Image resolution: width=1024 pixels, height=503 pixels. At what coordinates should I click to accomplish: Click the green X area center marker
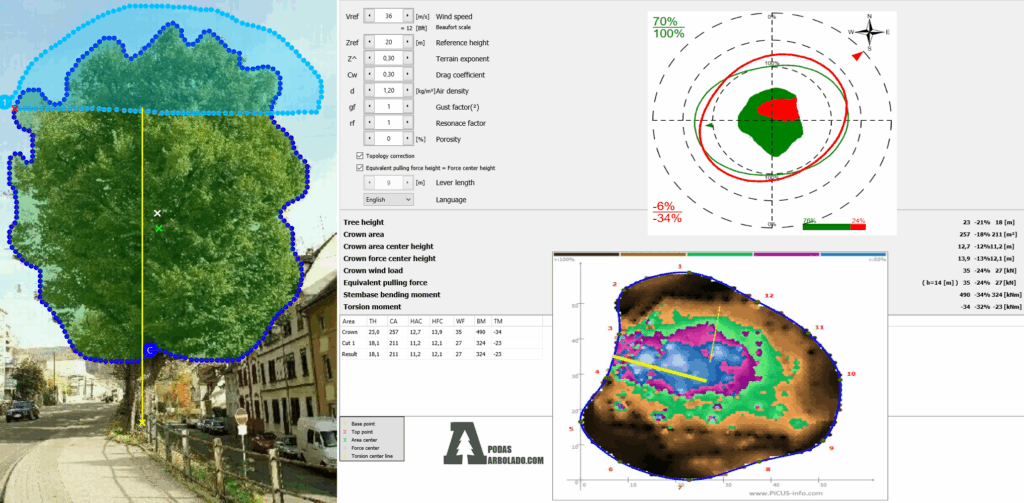coord(159,229)
